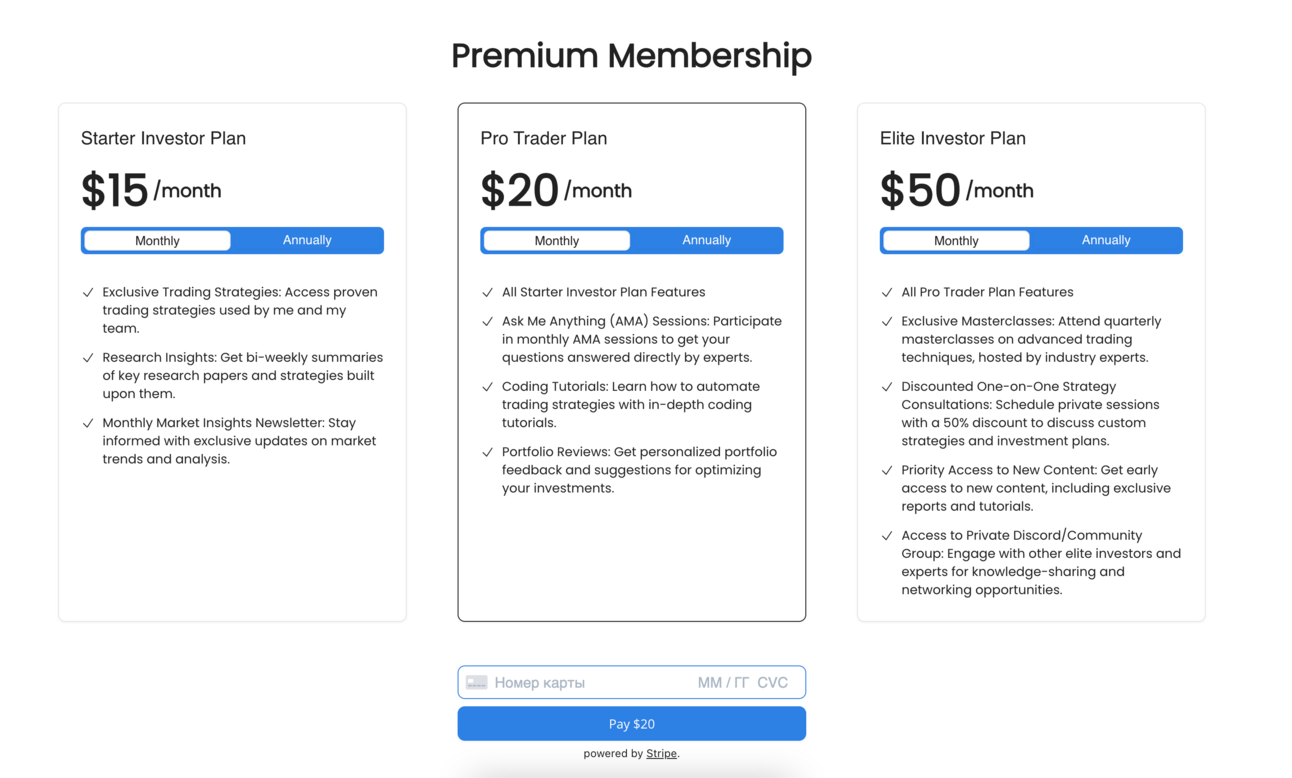Open the Stripe link

tap(661, 753)
